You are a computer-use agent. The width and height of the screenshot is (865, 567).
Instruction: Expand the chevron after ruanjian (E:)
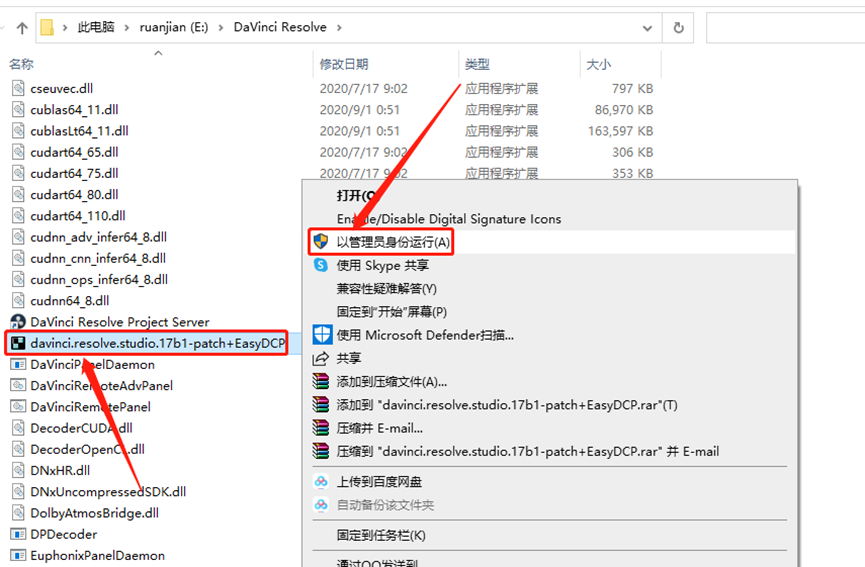221,28
